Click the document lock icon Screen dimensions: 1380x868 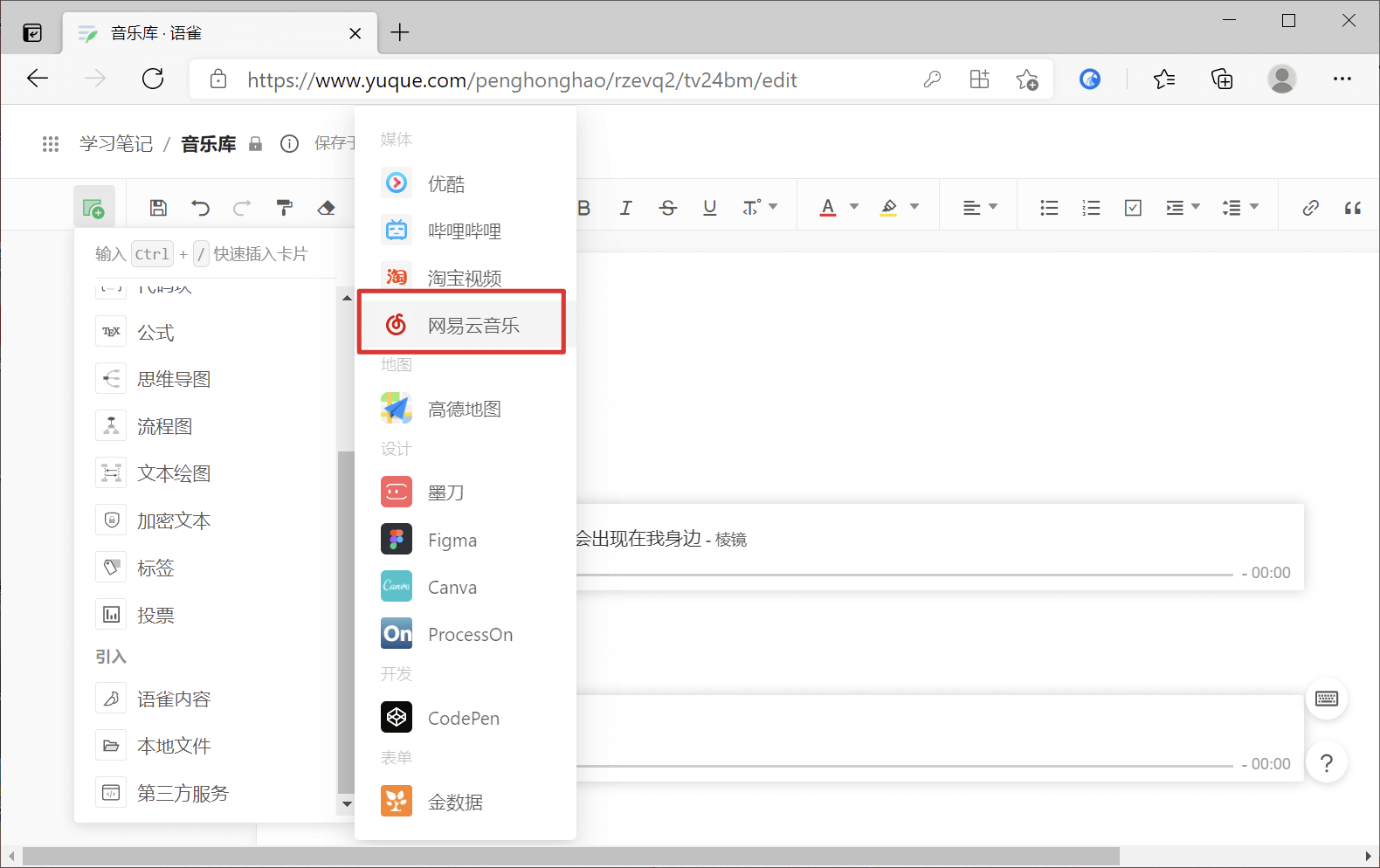click(255, 144)
